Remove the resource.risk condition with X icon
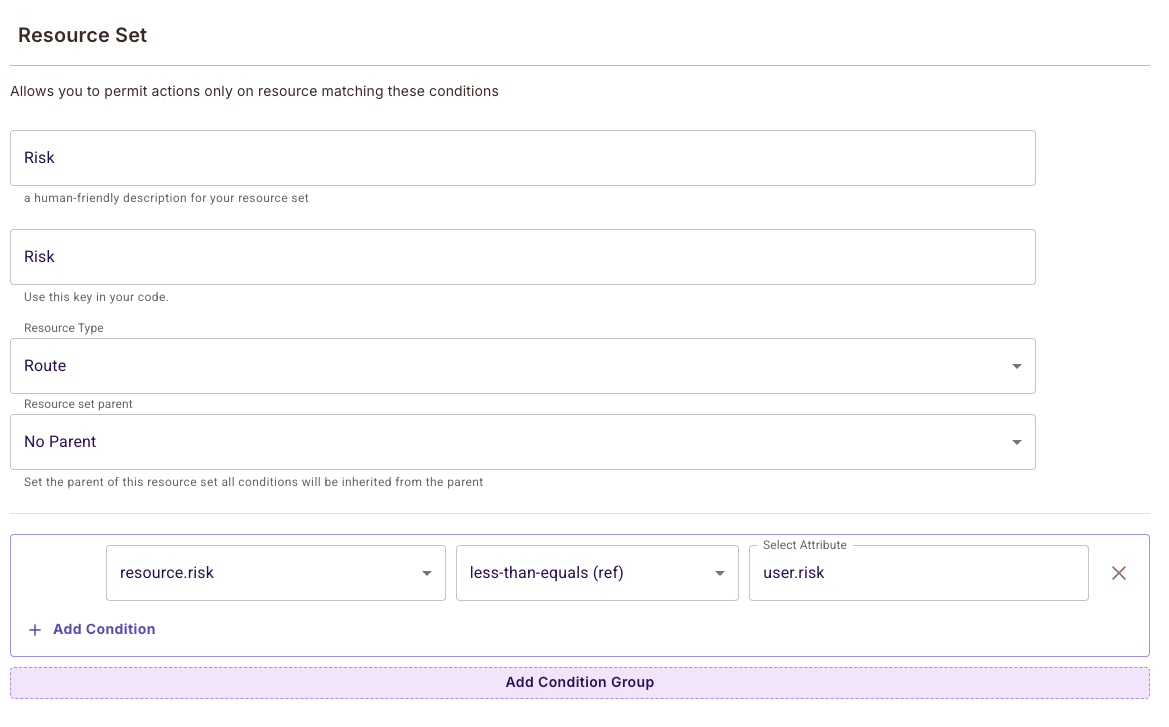This screenshot has width=1169, height=727. tap(1118, 573)
